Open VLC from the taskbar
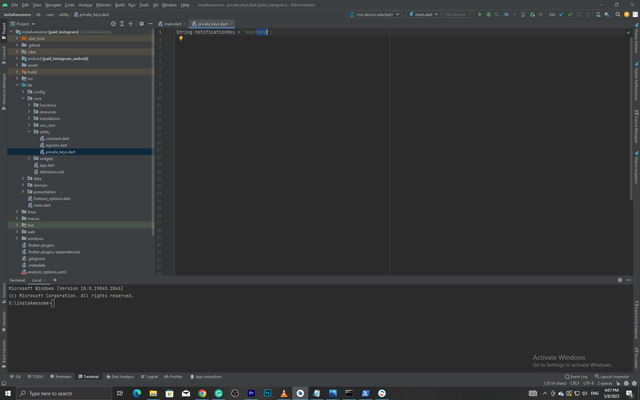This screenshot has width=640, height=400. (284, 393)
